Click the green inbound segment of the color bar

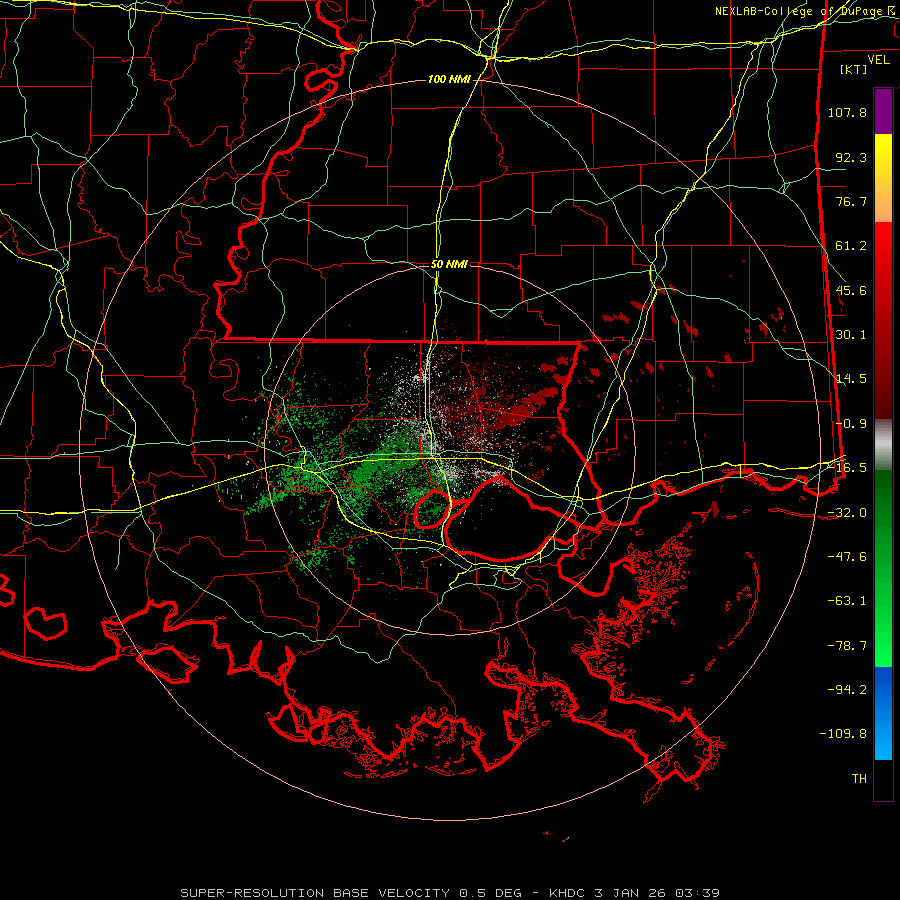tap(883, 568)
